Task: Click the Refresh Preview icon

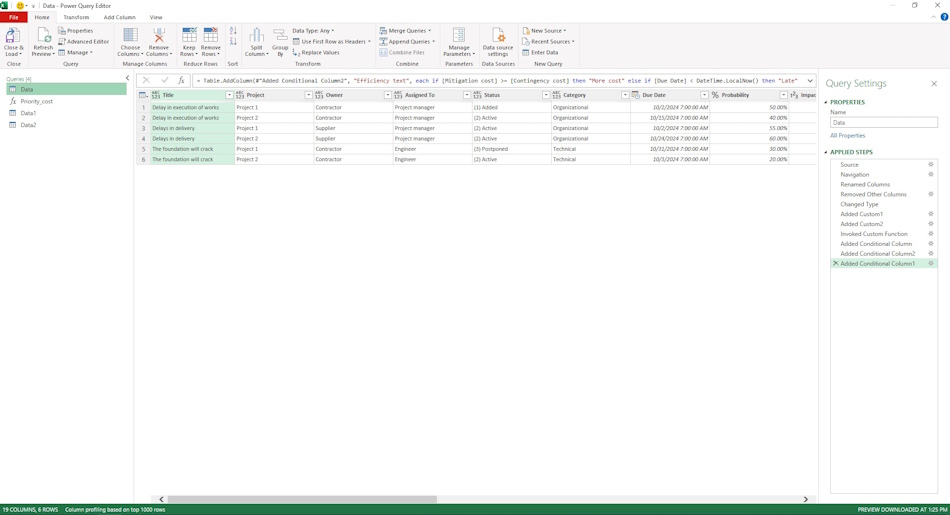Action: coord(43,36)
